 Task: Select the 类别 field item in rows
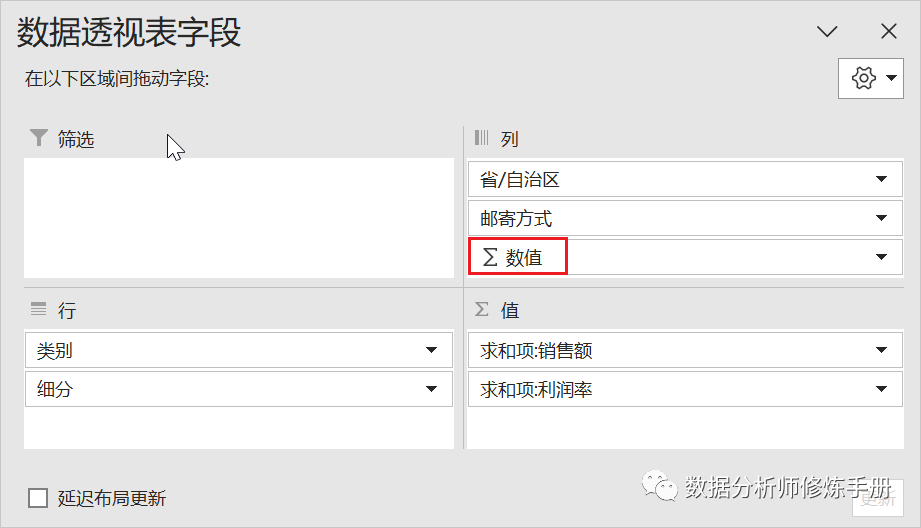pos(239,350)
